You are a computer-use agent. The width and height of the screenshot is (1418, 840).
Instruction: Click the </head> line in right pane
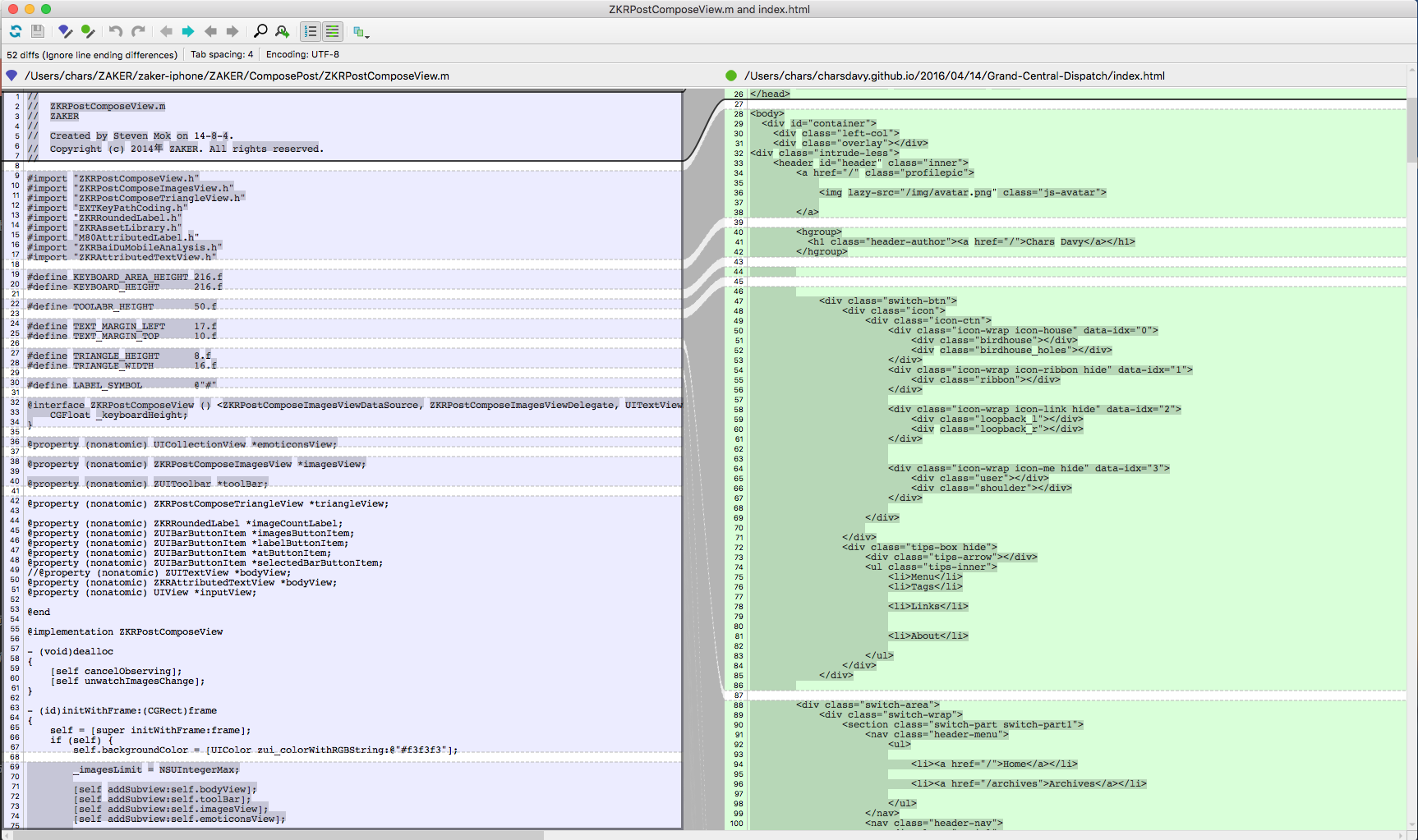click(x=770, y=94)
